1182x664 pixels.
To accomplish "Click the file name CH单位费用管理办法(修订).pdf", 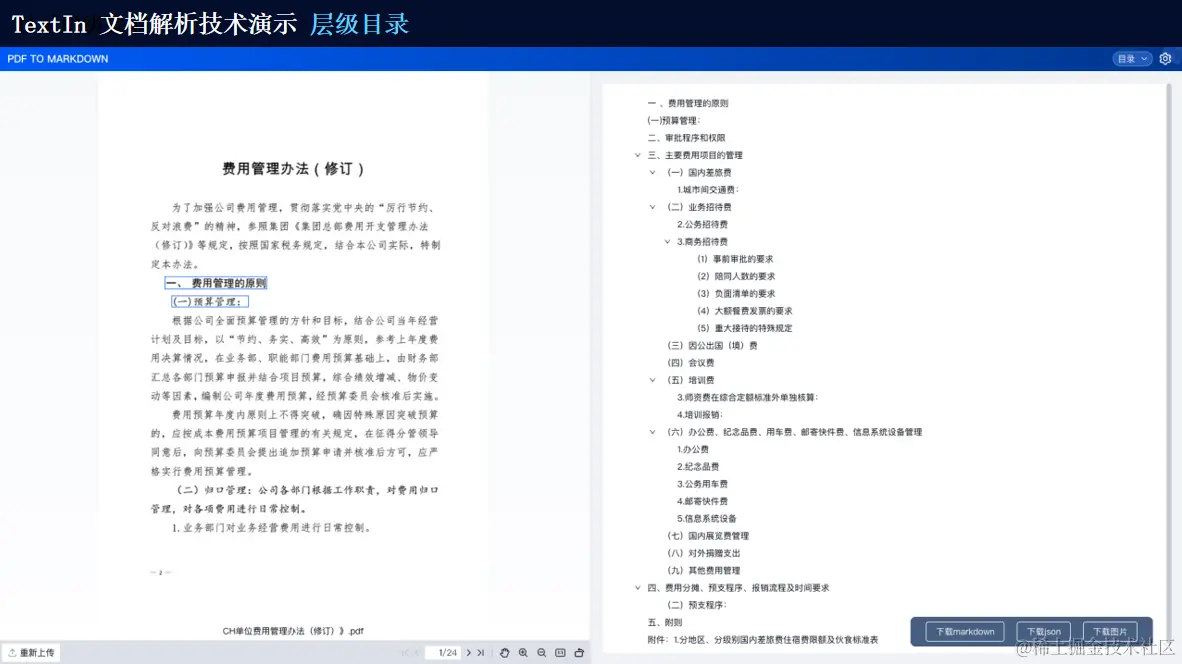I will [x=293, y=632].
